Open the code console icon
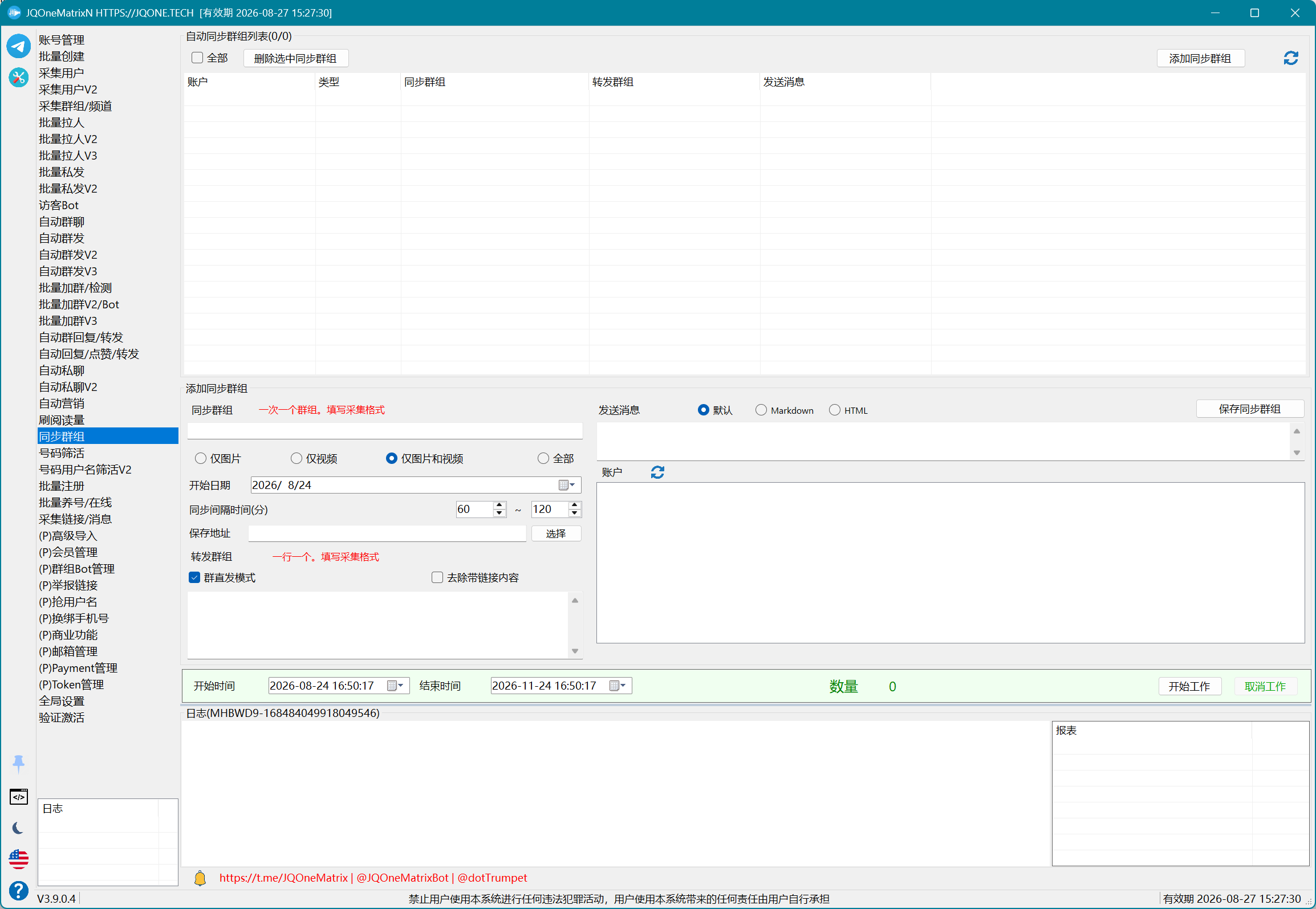 (18, 797)
